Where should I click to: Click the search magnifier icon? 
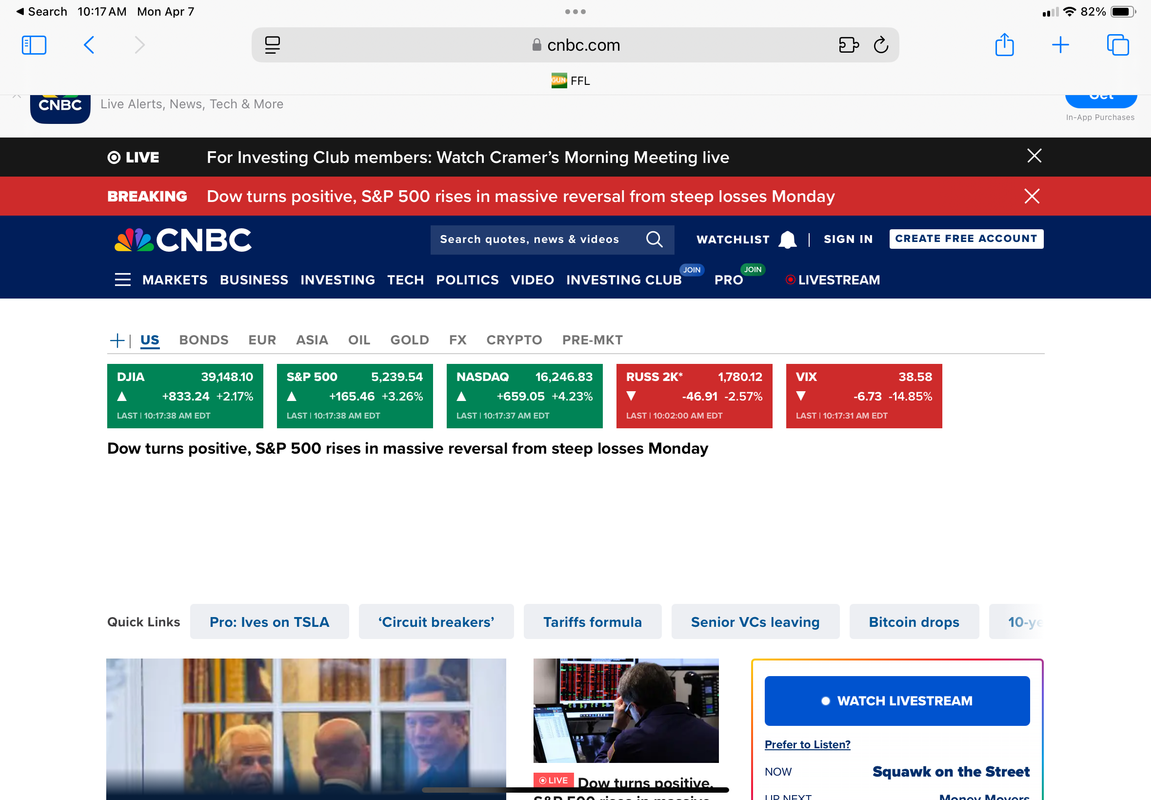pos(654,239)
